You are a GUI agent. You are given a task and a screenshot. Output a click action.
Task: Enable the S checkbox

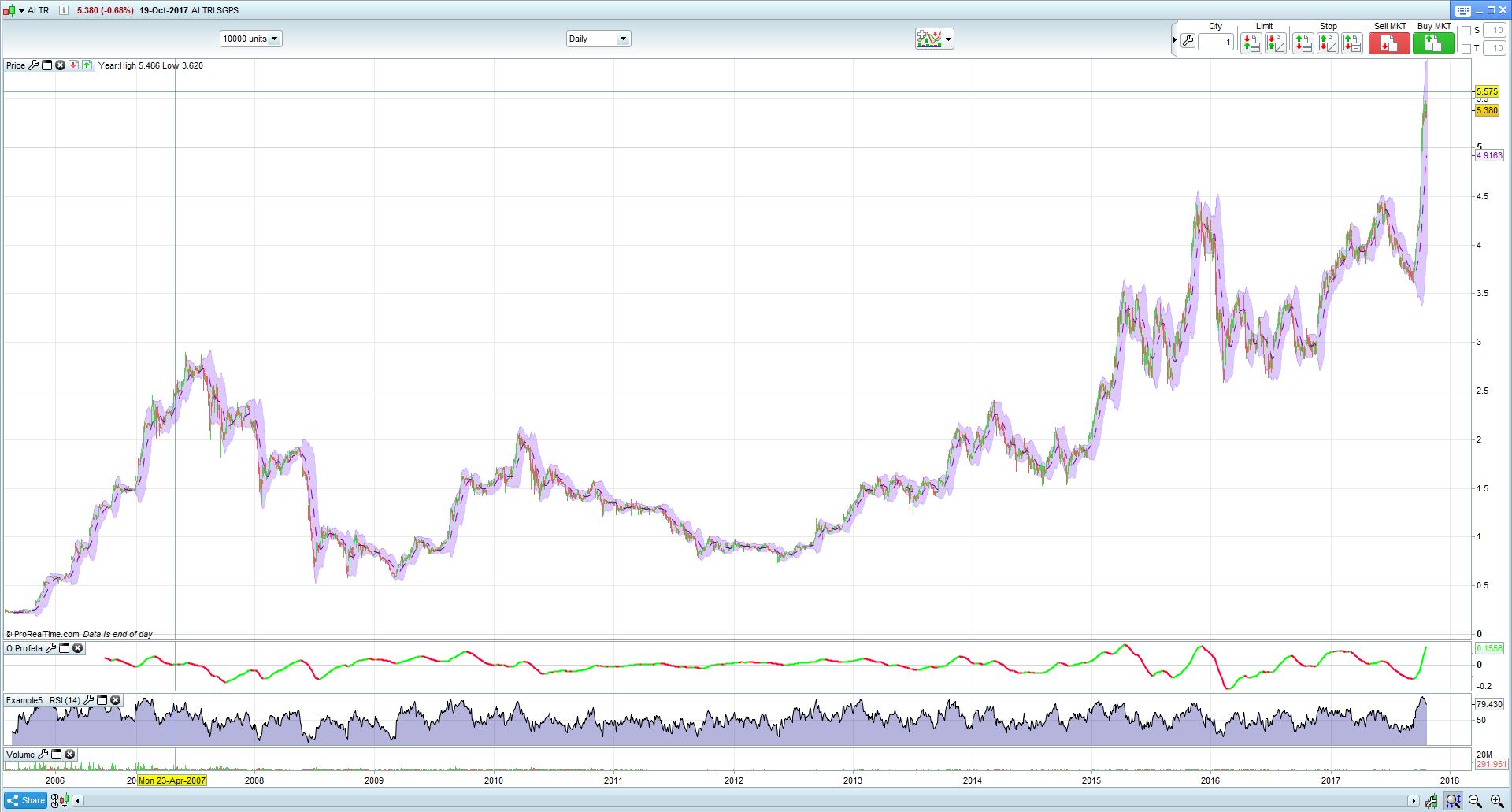point(1466,31)
